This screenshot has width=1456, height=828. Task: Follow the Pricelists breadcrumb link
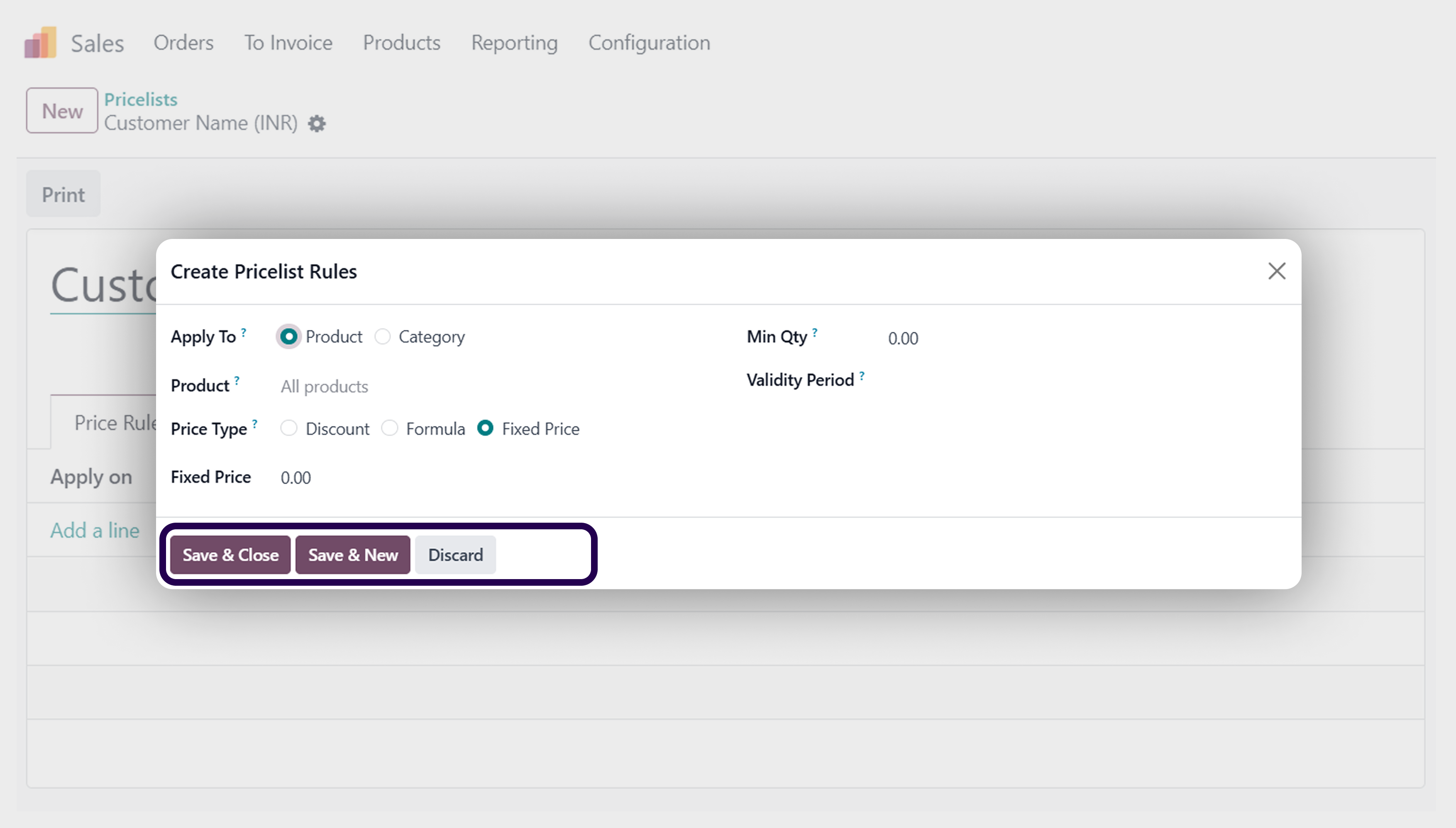141,100
